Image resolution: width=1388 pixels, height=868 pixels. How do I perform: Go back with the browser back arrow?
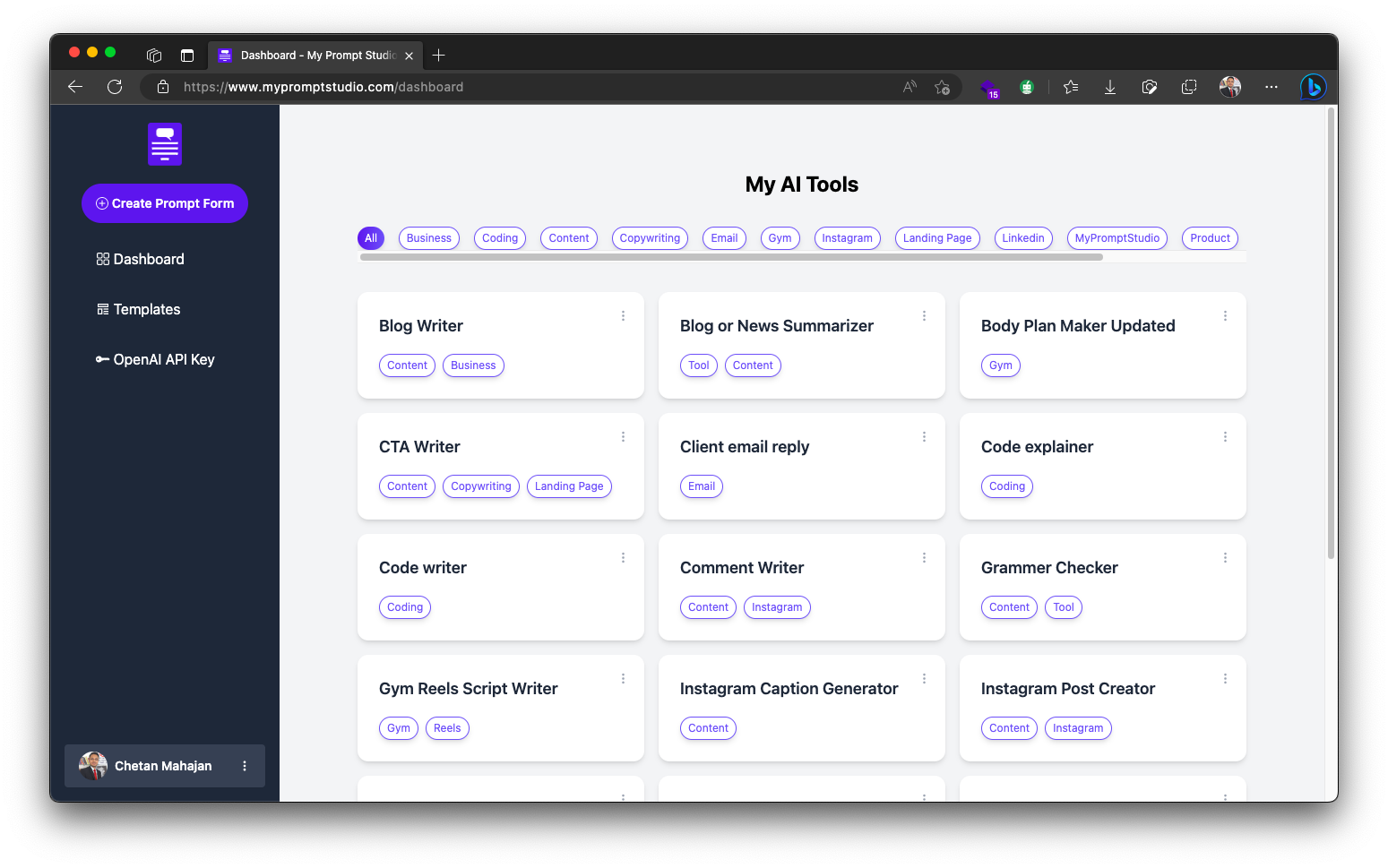coord(75,87)
